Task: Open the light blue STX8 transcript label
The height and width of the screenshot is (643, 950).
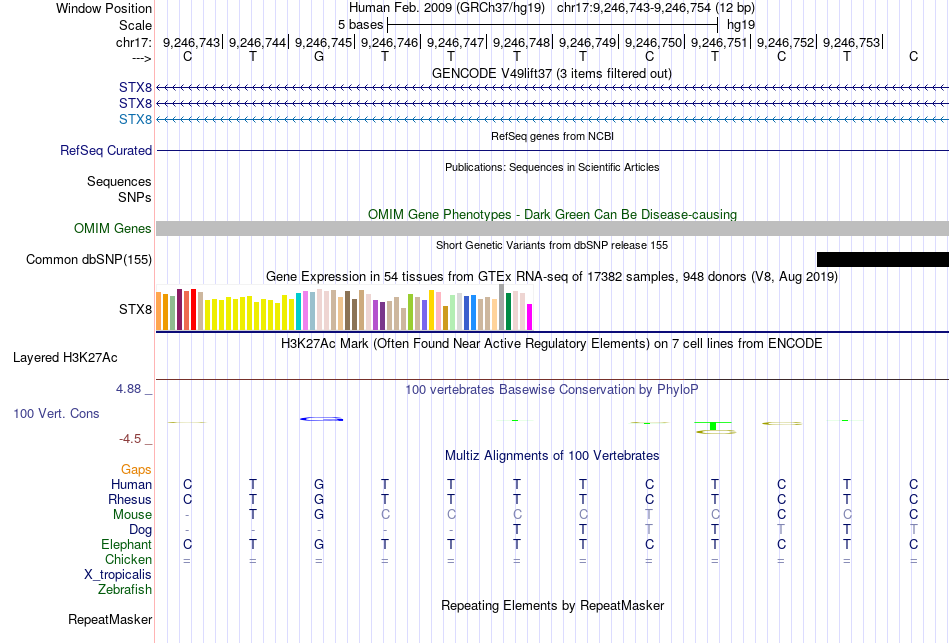Action: pos(135,119)
